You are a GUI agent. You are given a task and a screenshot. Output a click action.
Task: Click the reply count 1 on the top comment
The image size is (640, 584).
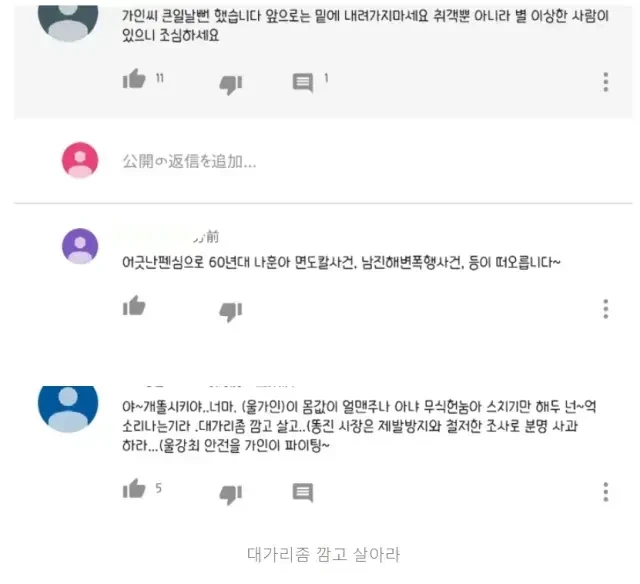coord(326,78)
